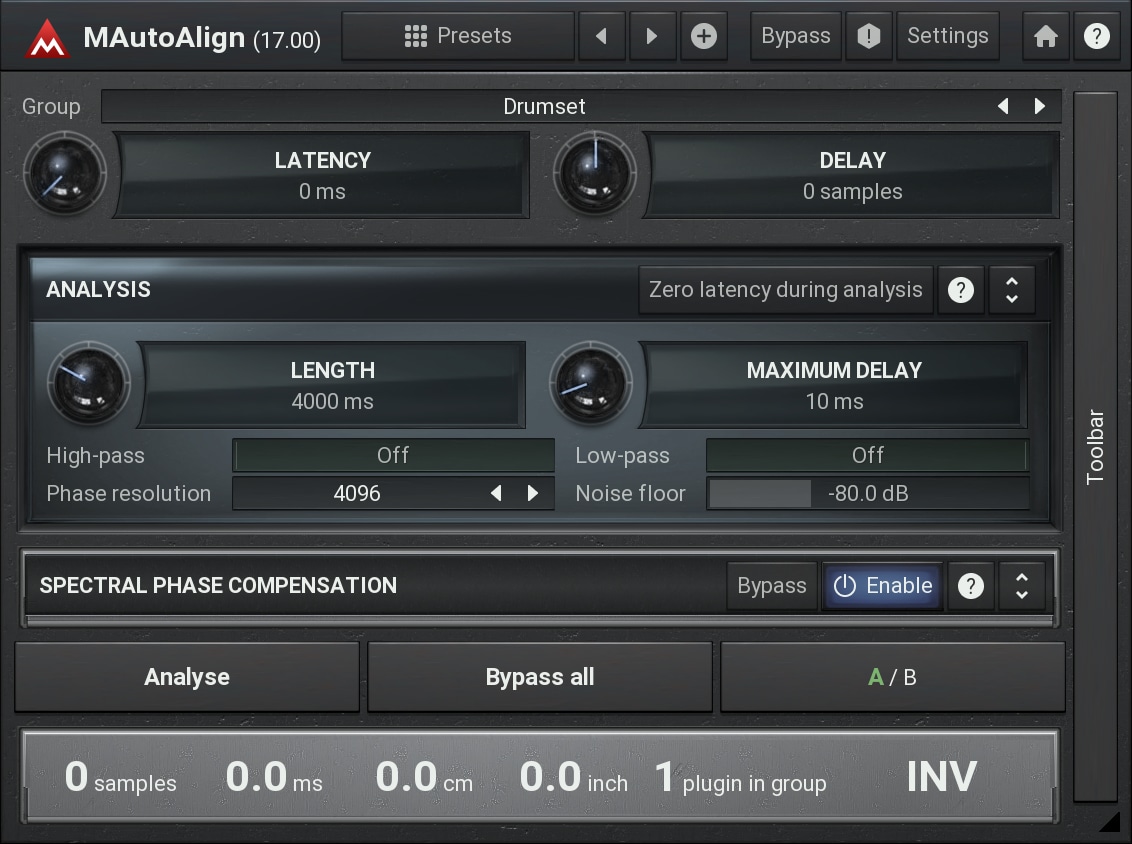1132x844 pixels.
Task: Click the exclamation panic icon beside Bypass
Action: [869, 36]
